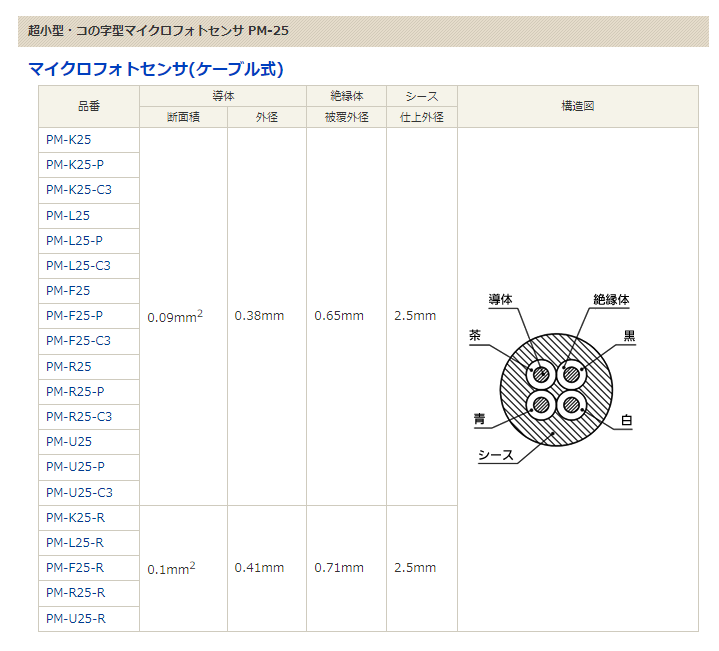719x651 pixels.
Task: Open the PM-K25-R part number link
Action: 75,518
